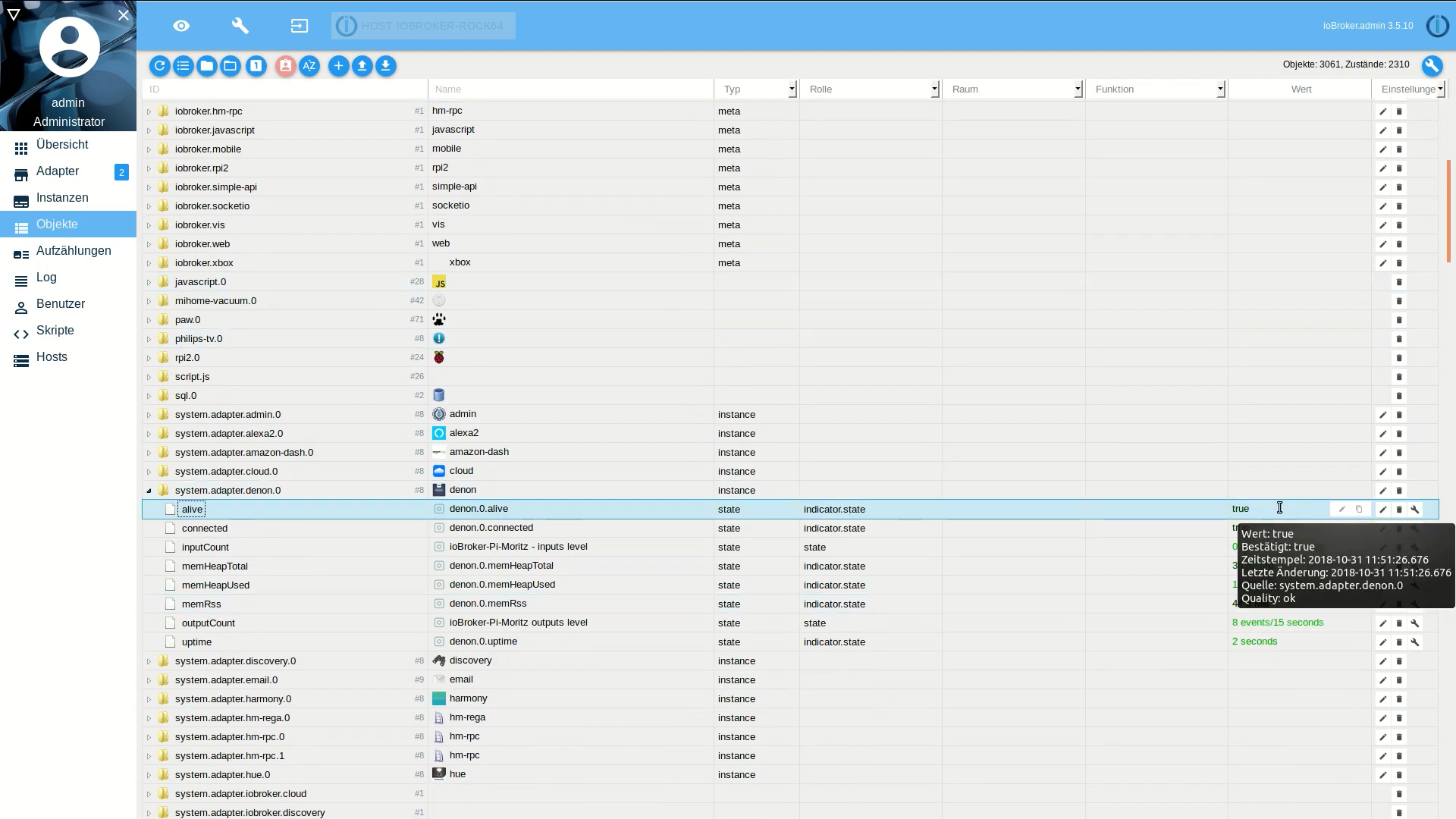Viewport: 1456px width, 819px height.
Task: Delete the outputCount state object
Action: pyautogui.click(x=1399, y=623)
